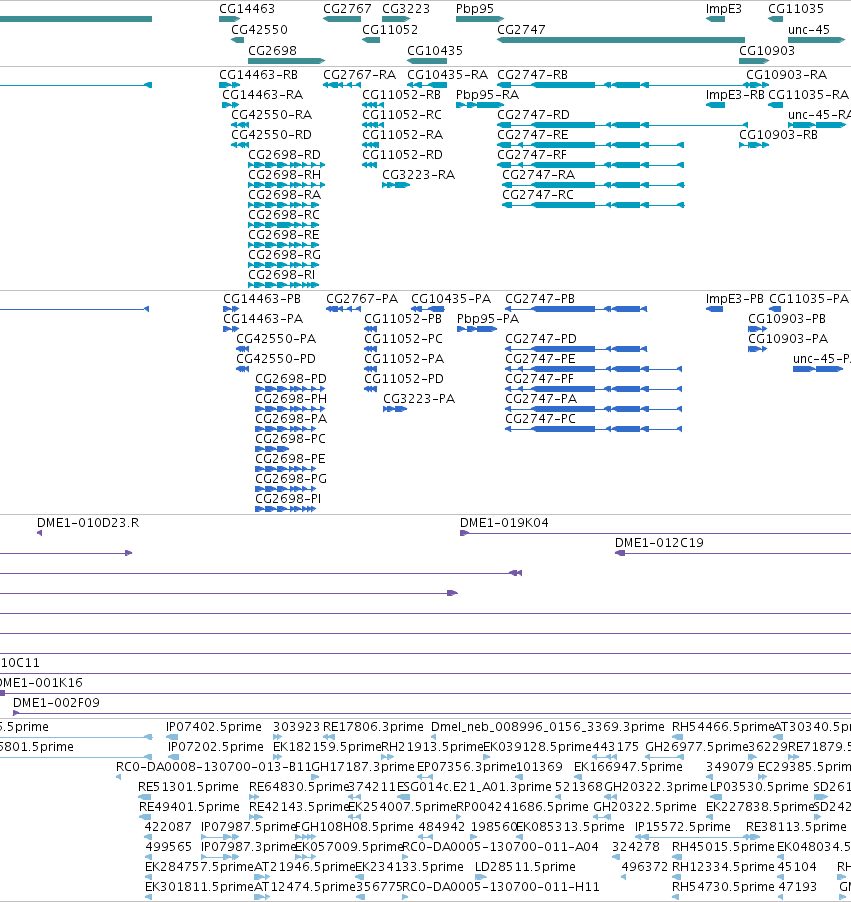Click transcript label CG2698-RH

284,174
